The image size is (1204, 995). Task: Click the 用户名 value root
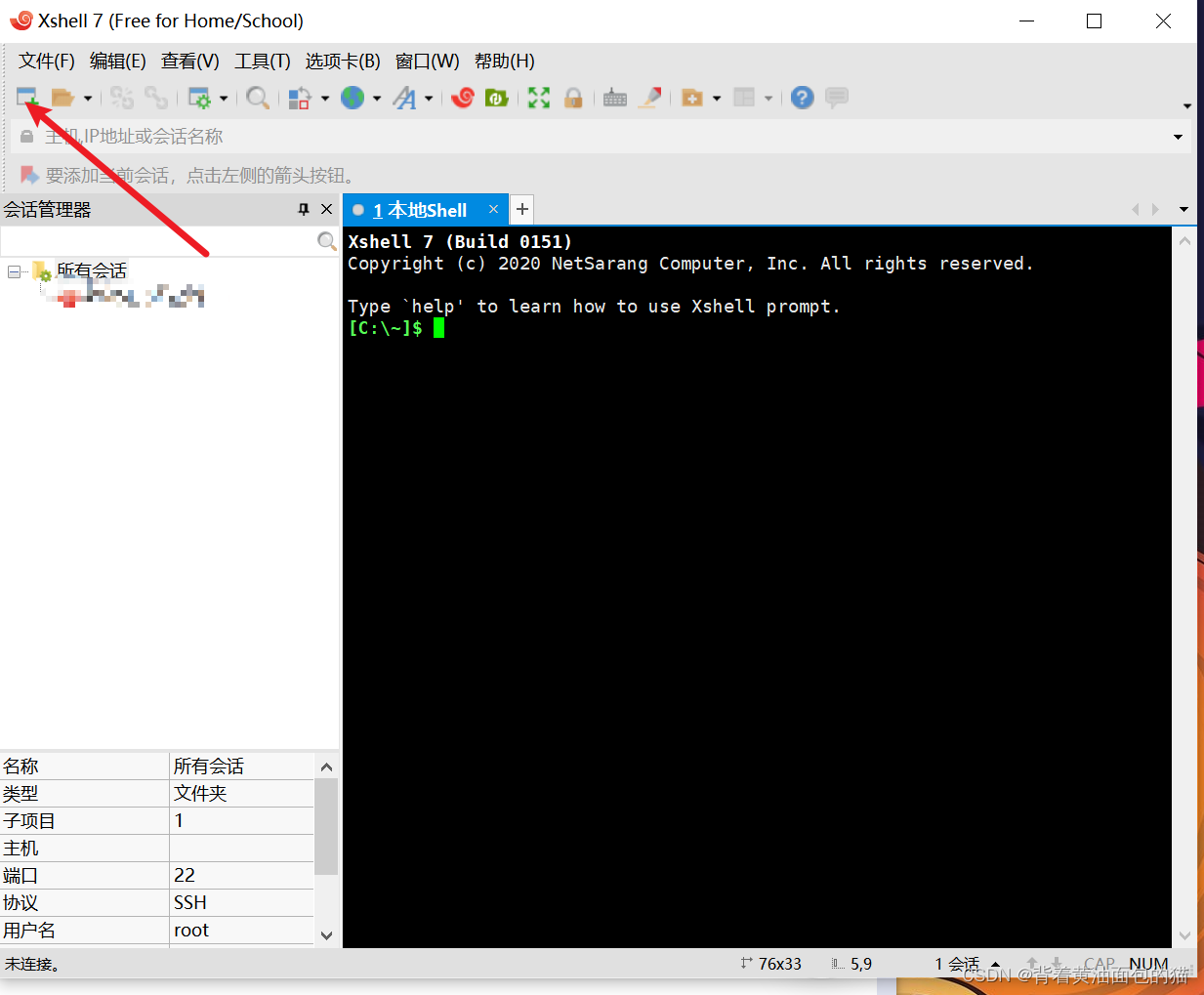191,931
